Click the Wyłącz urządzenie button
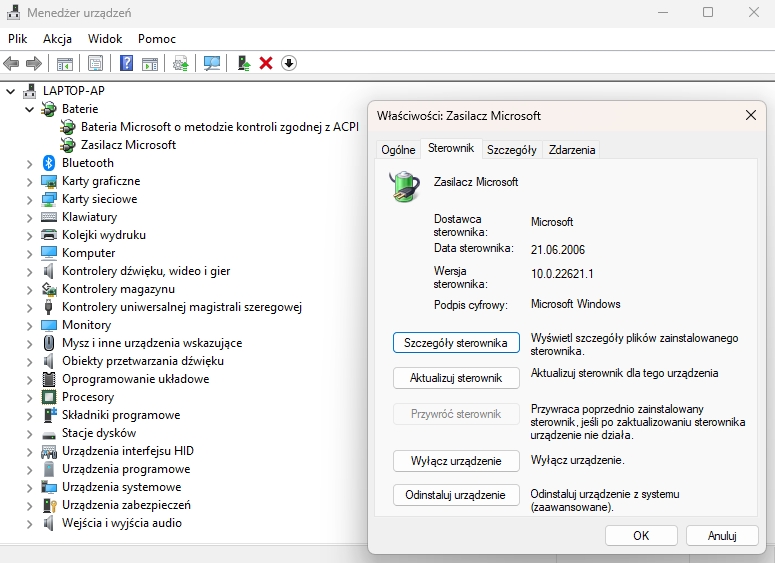 (456, 461)
